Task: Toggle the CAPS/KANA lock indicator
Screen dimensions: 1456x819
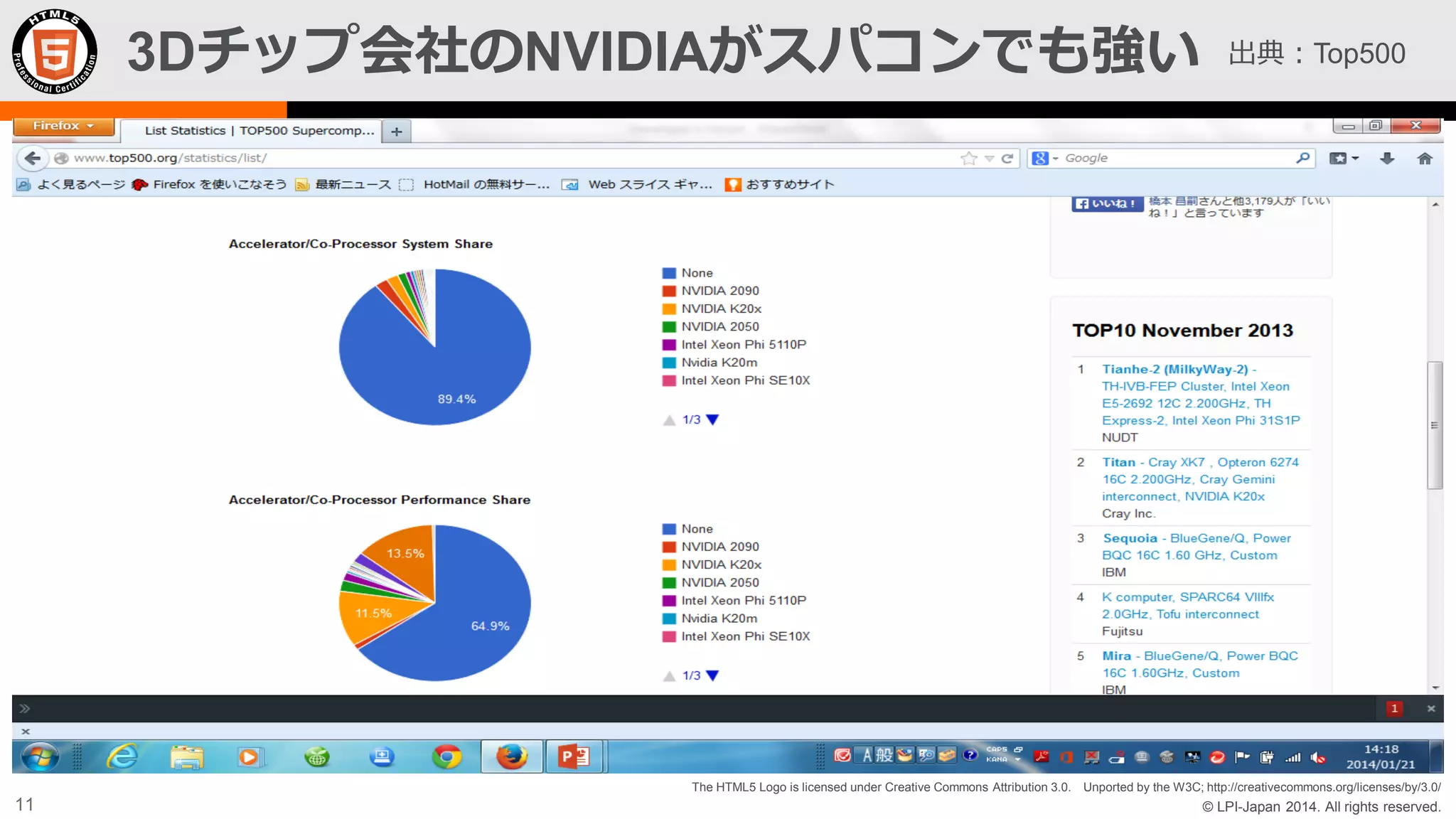Action: click(x=997, y=754)
